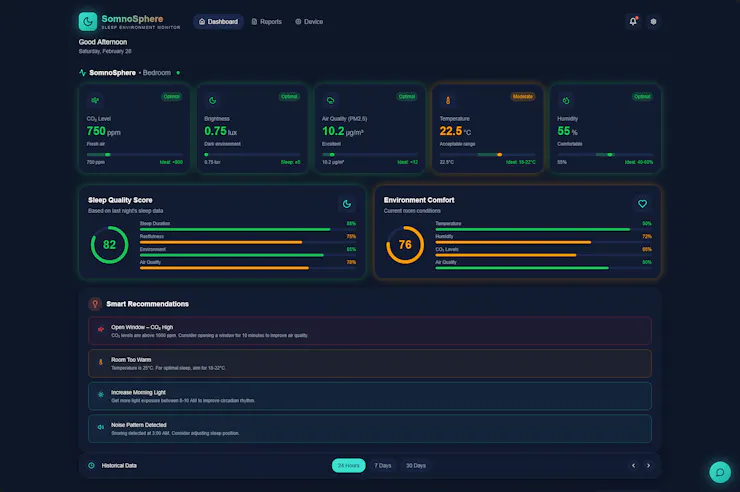Click the Historical Data clock icon

[91, 466]
